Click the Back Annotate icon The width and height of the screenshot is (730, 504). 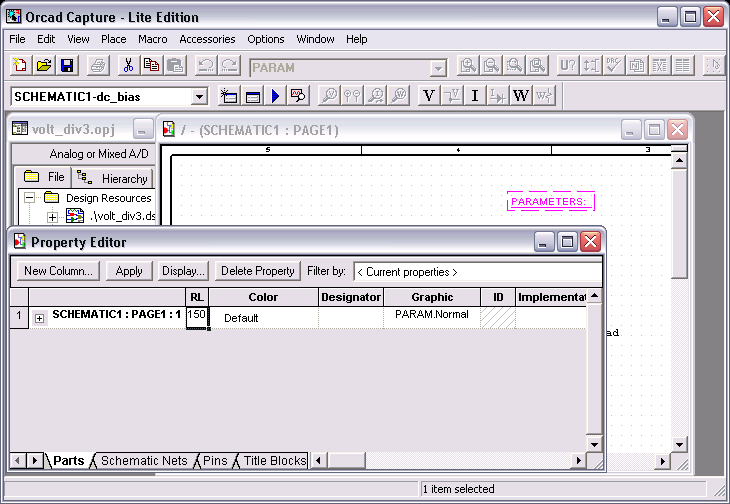[591, 66]
